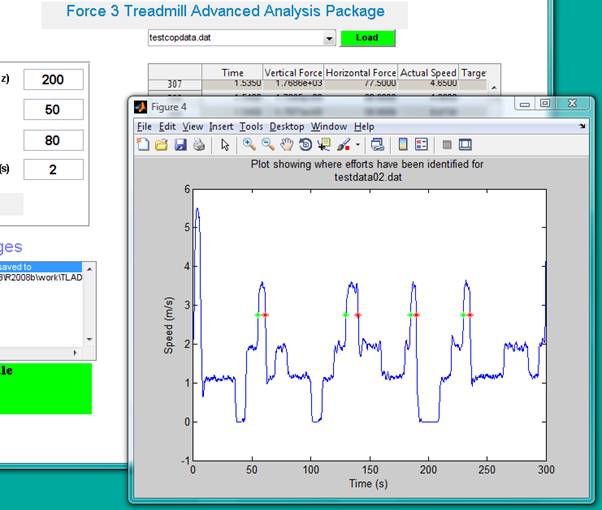Viewport: 602px width, 510px height.
Task: Enable the Rotate 3D tool
Action: point(304,145)
